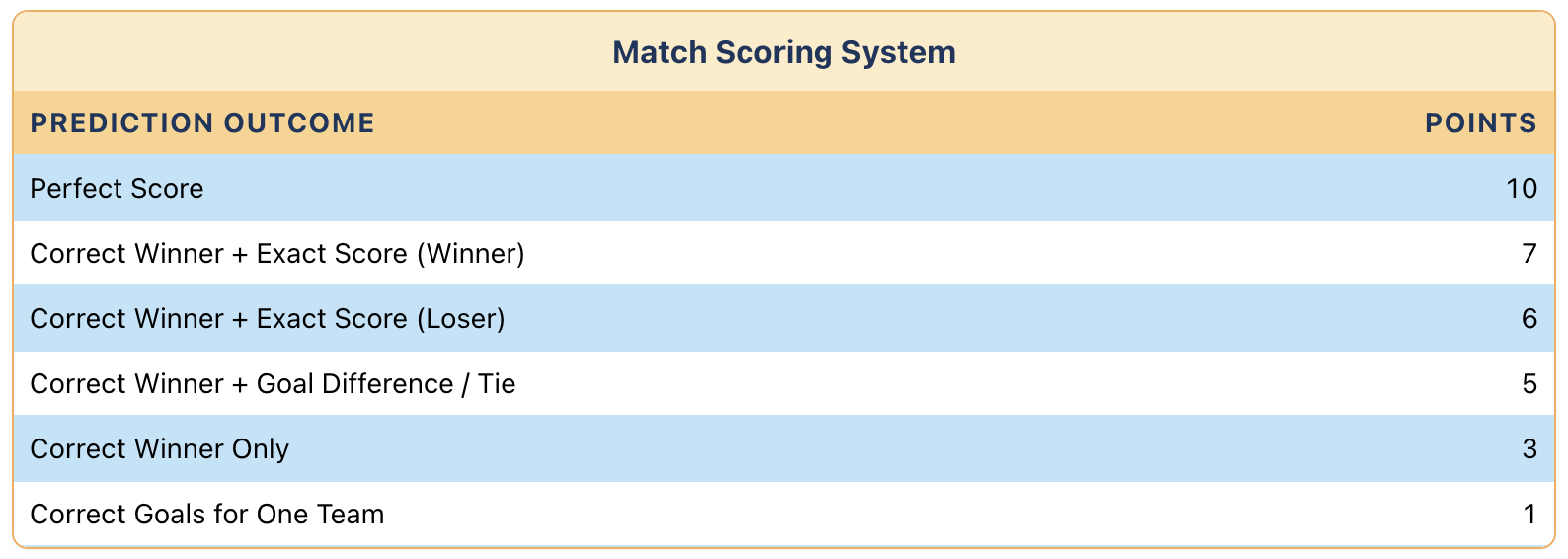Click the Prediction Outcome column header
This screenshot has height=559, width=1568.
tap(202, 123)
